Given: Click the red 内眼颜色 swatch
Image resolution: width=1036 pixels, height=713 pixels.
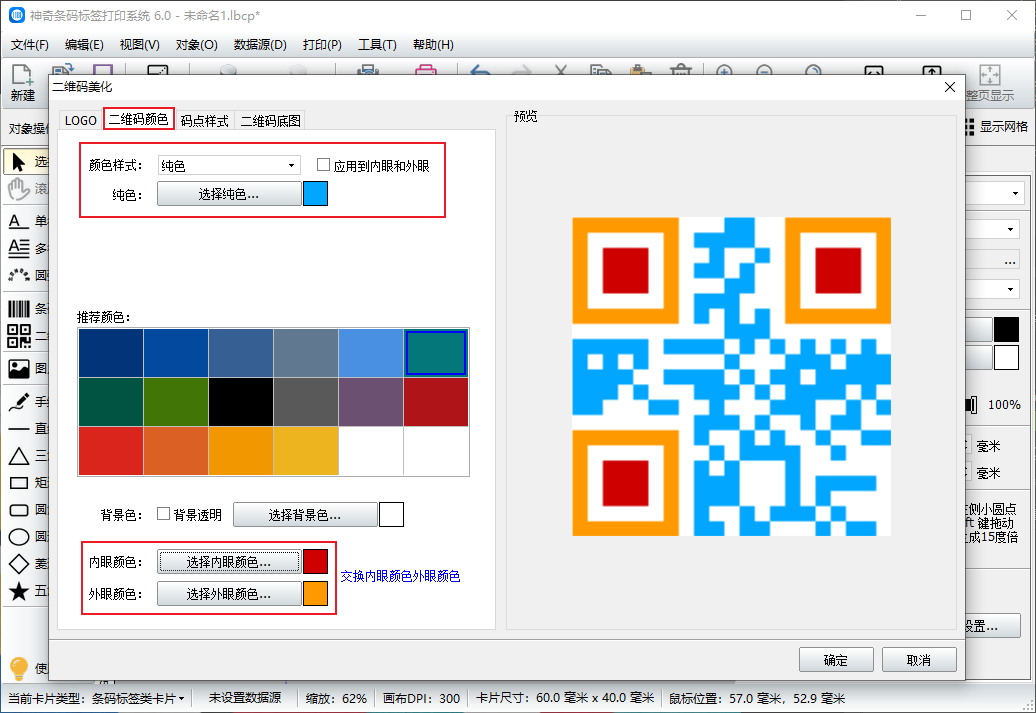Looking at the screenshot, I should click(315, 562).
